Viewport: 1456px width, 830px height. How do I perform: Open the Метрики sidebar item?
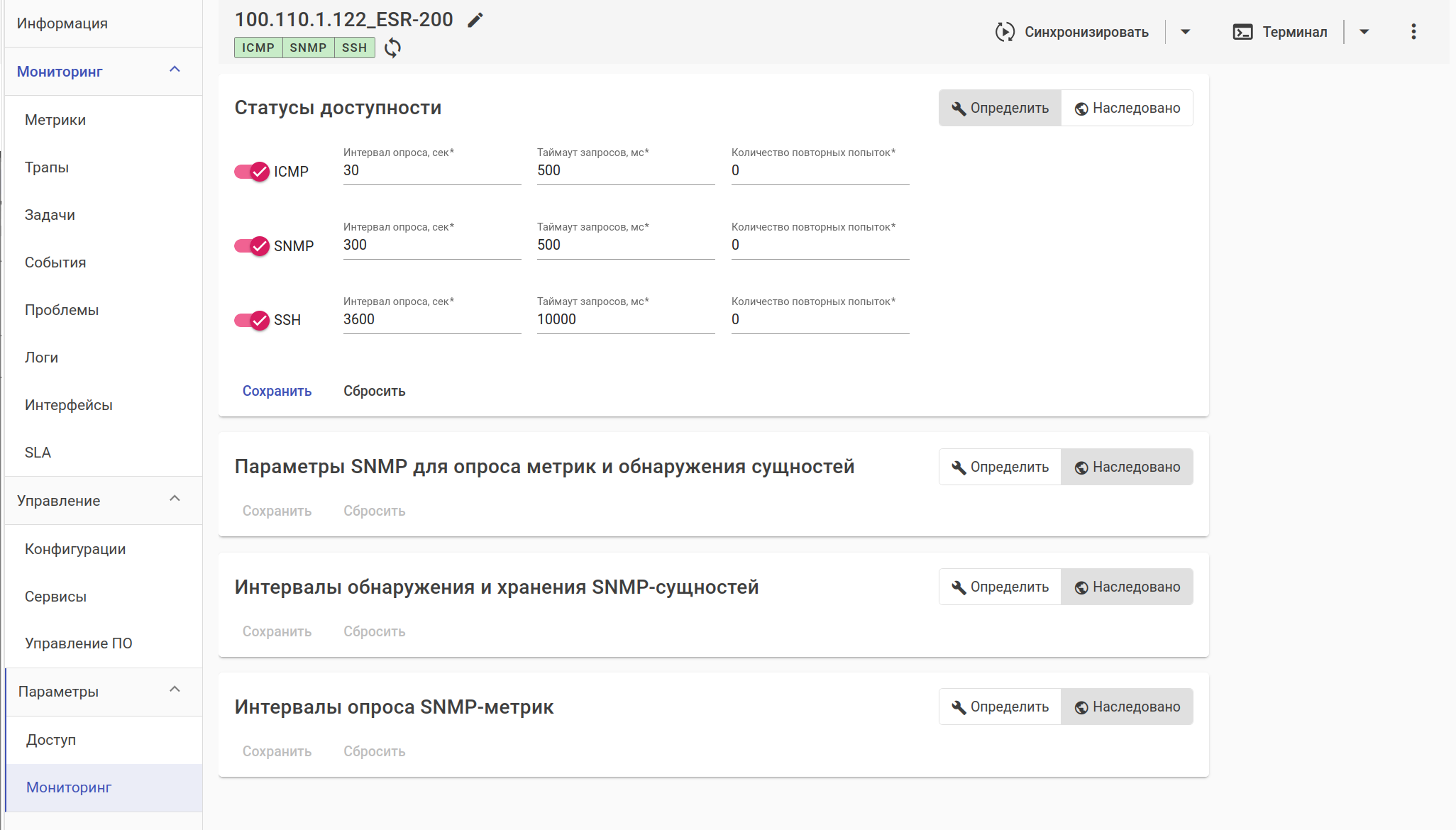pos(55,120)
